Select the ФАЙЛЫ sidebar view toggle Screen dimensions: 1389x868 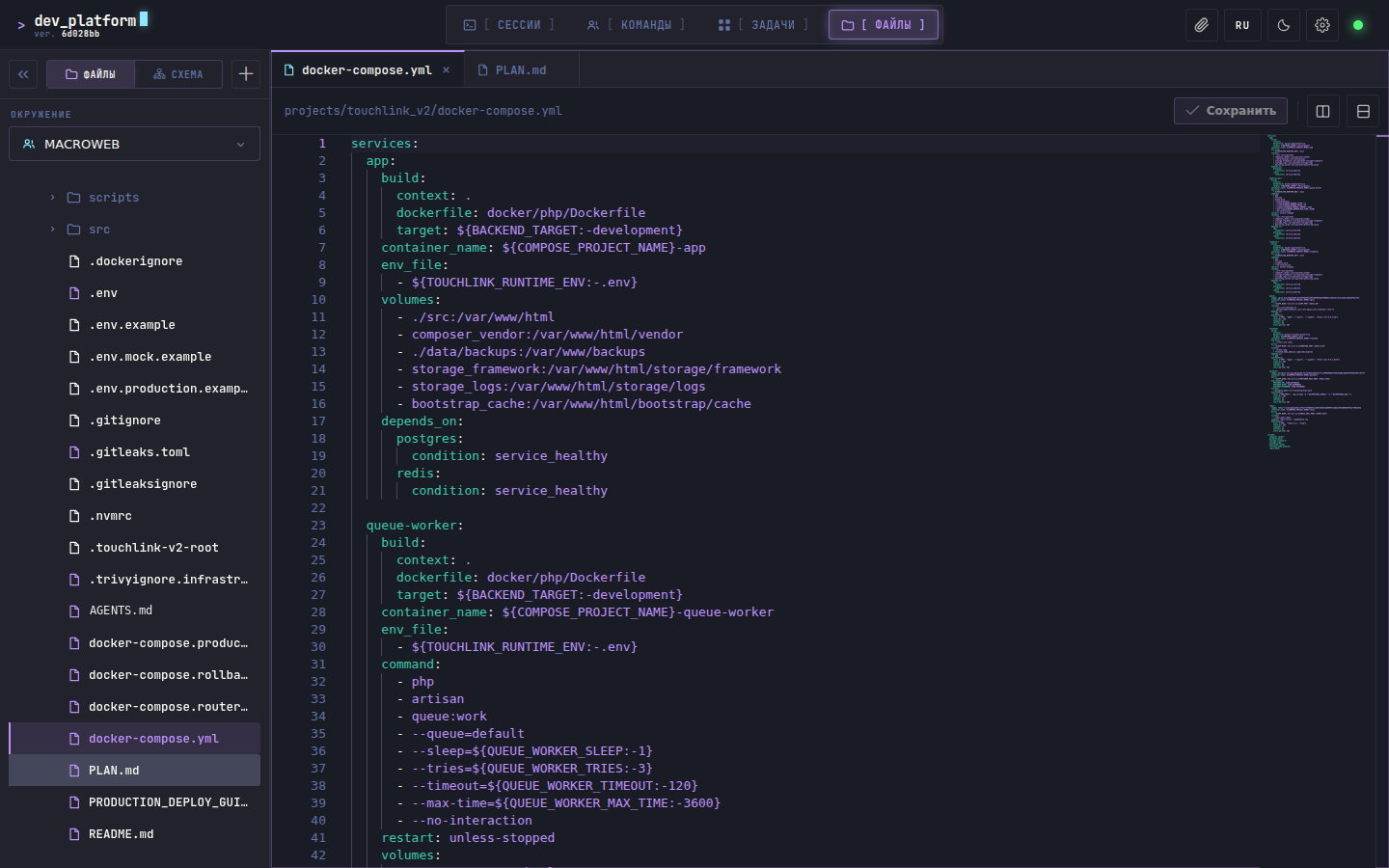91,74
